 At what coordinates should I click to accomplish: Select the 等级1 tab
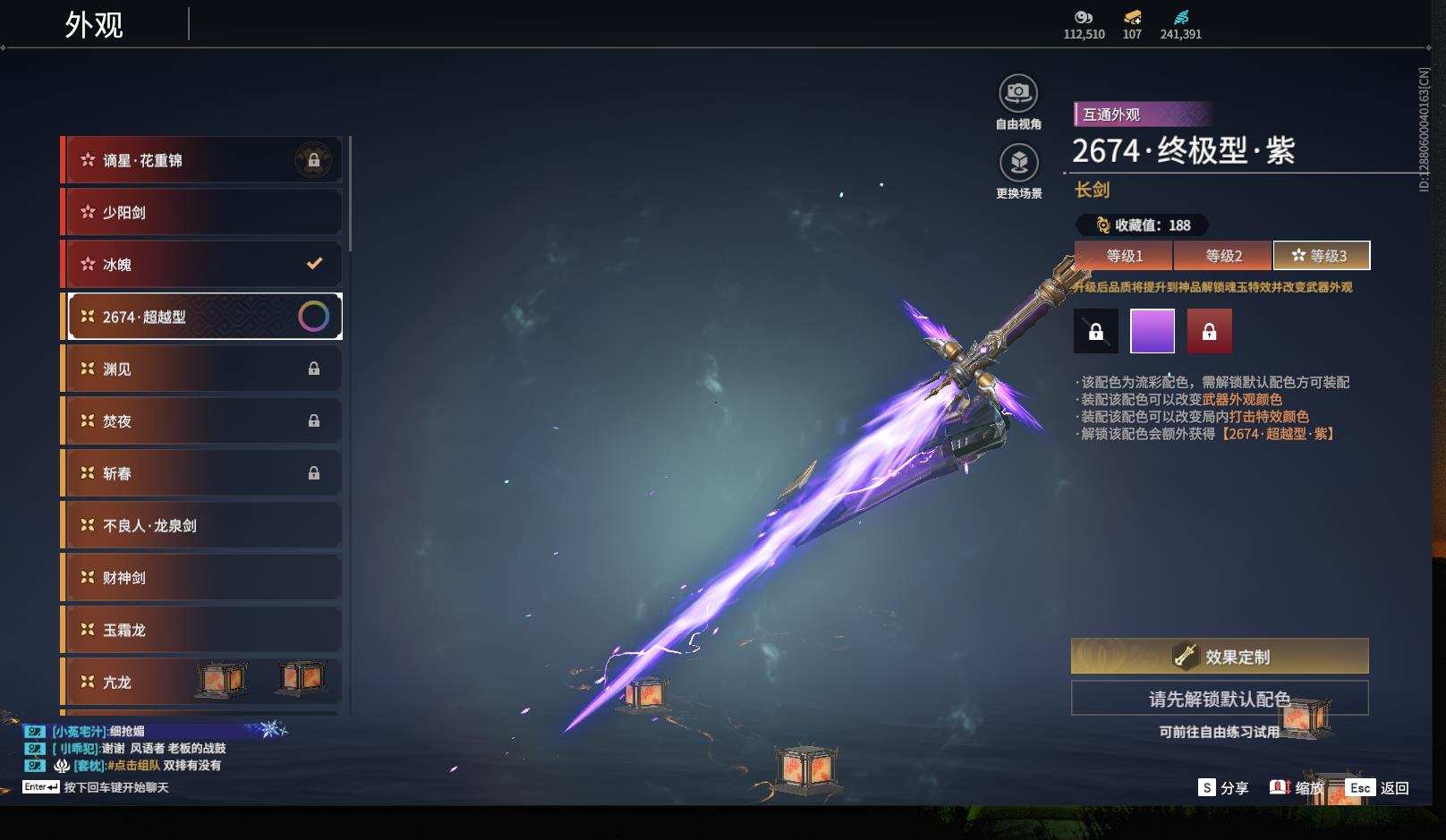point(1124,256)
